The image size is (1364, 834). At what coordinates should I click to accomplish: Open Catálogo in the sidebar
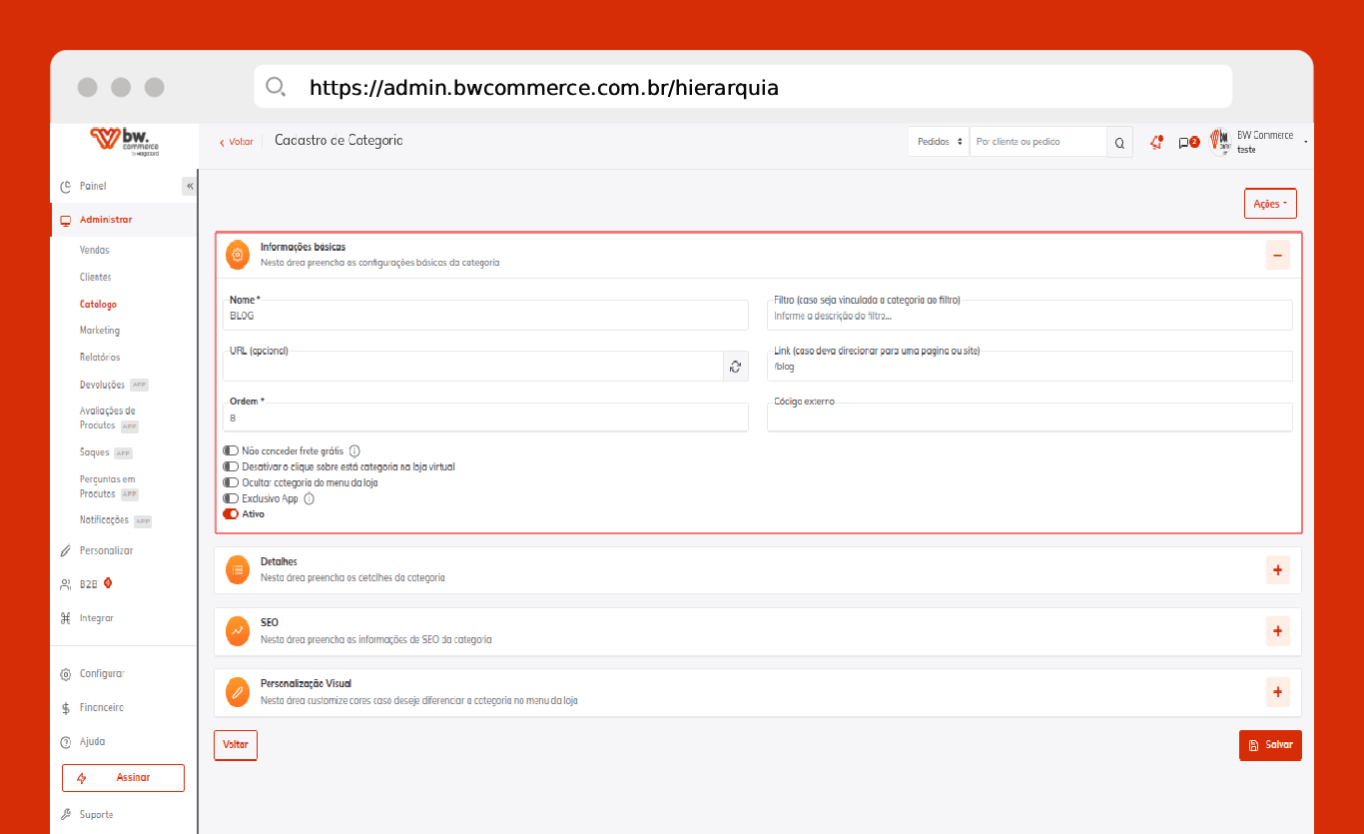(98, 304)
